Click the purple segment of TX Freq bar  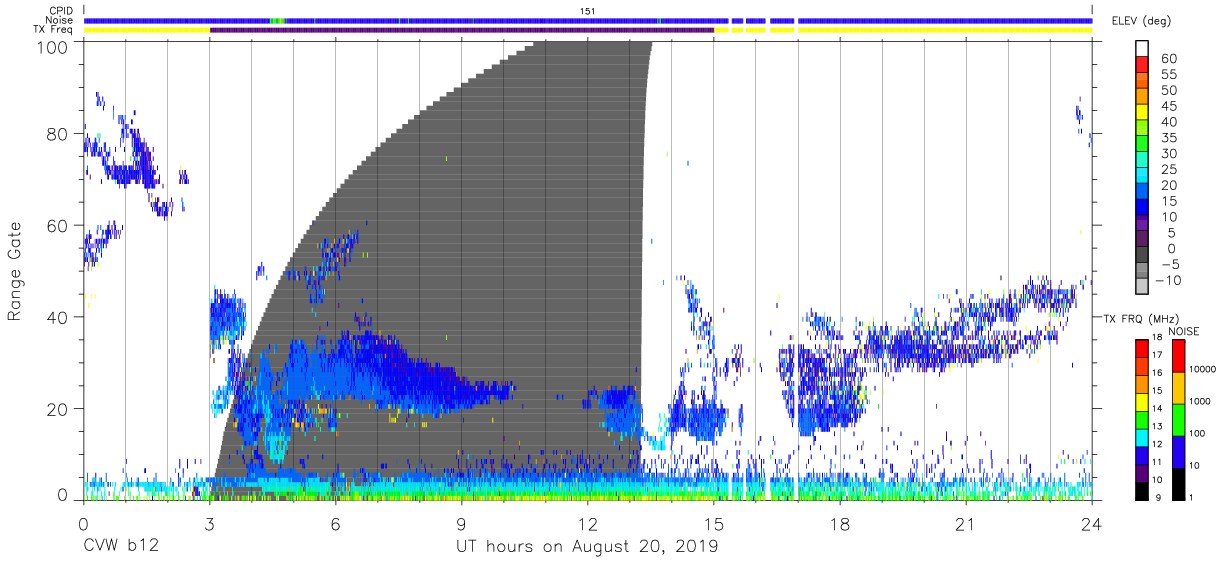462,30
